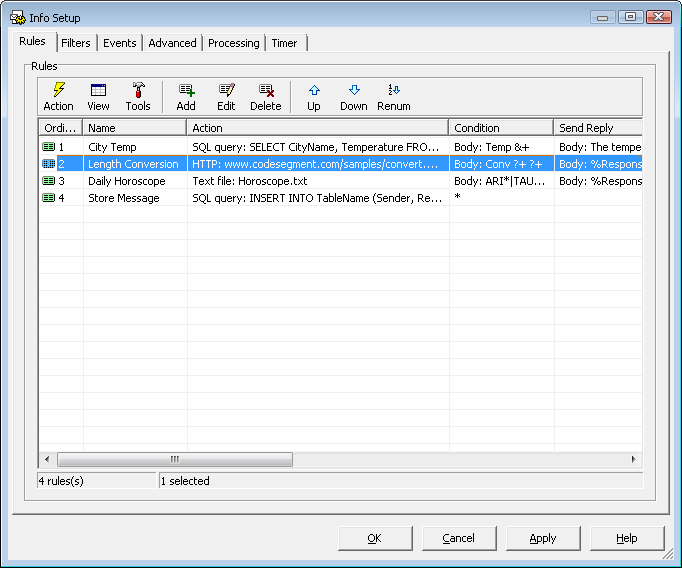The width and height of the screenshot is (682, 568).
Task: Select the Daily Horoscope rule
Action: click(126, 181)
